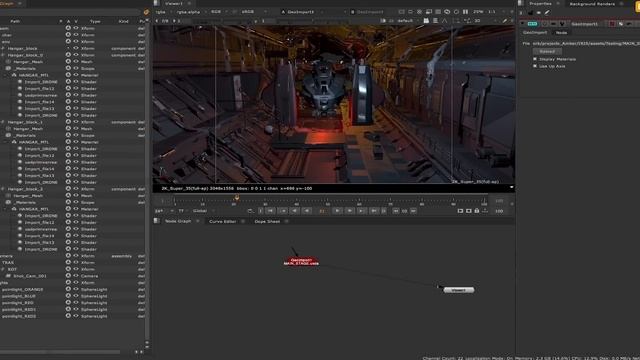Click the Reload button in properties

pos(547,51)
